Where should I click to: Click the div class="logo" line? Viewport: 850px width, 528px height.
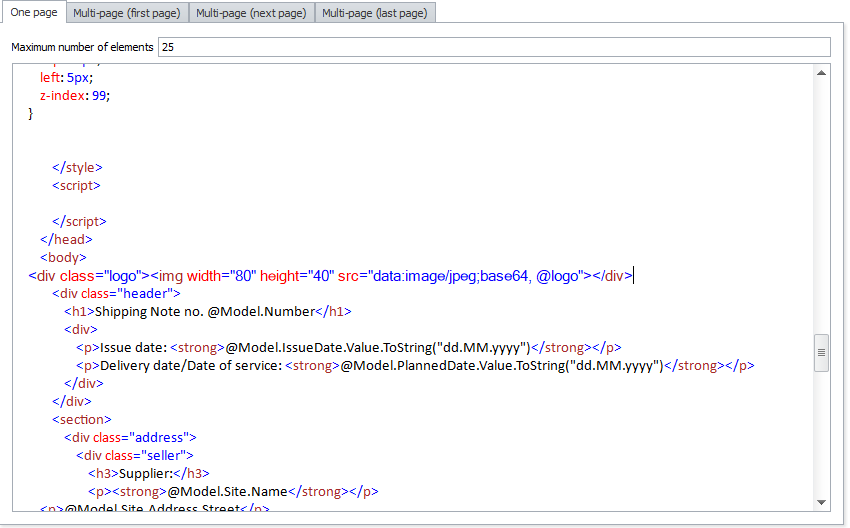click(x=330, y=276)
